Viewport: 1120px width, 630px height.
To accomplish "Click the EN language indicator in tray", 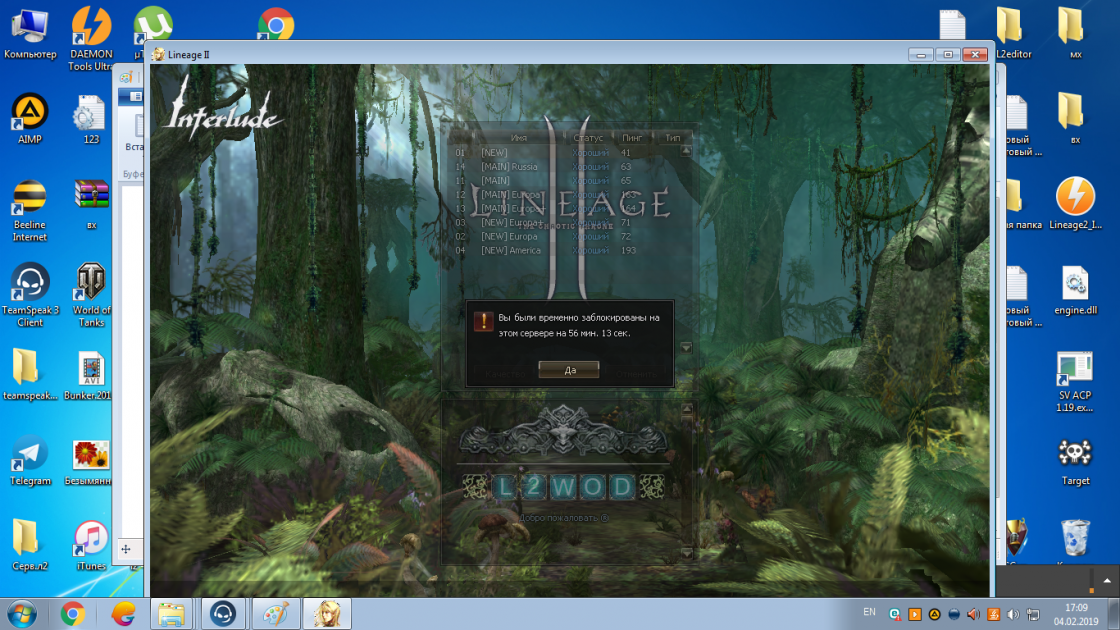I will coord(869,611).
